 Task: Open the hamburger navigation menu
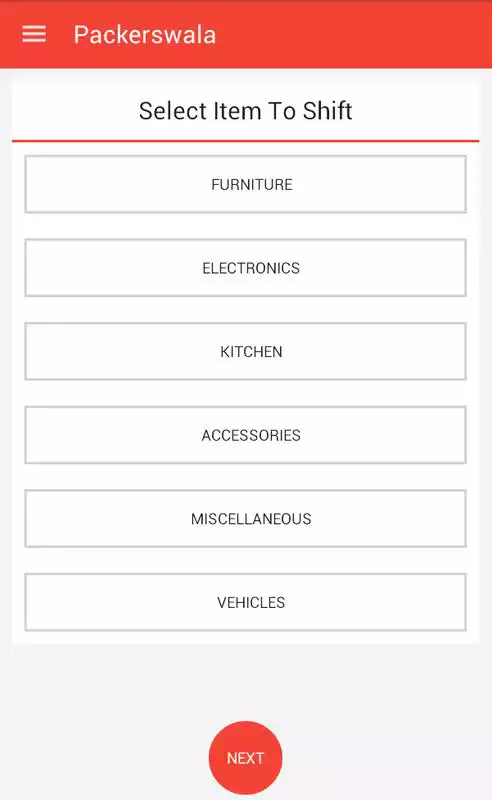coord(34,34)
